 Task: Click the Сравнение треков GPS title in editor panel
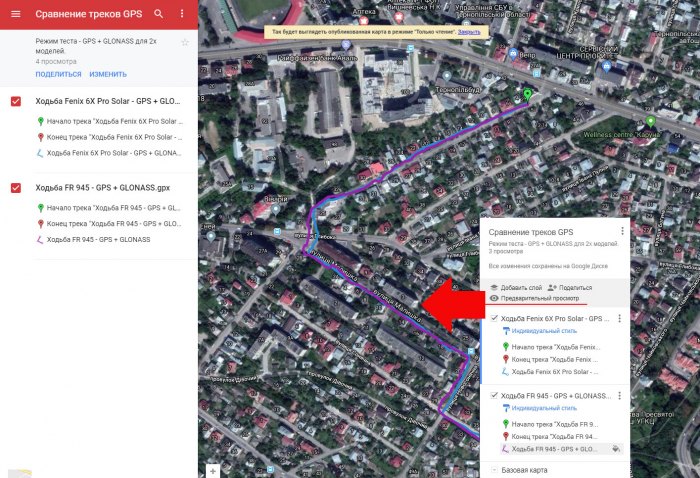coord(531,232)
